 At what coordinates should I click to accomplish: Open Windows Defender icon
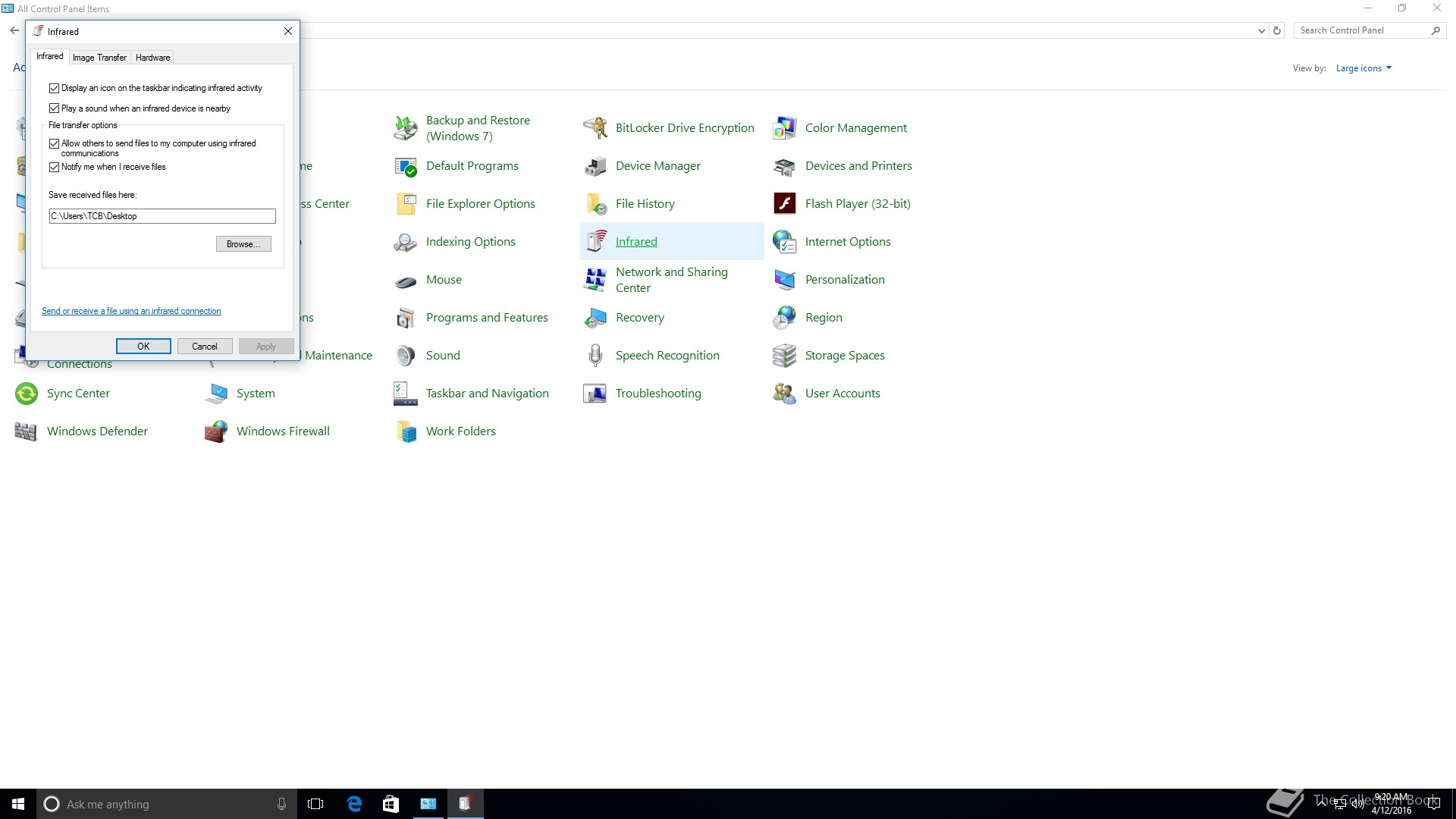[27, 431]
